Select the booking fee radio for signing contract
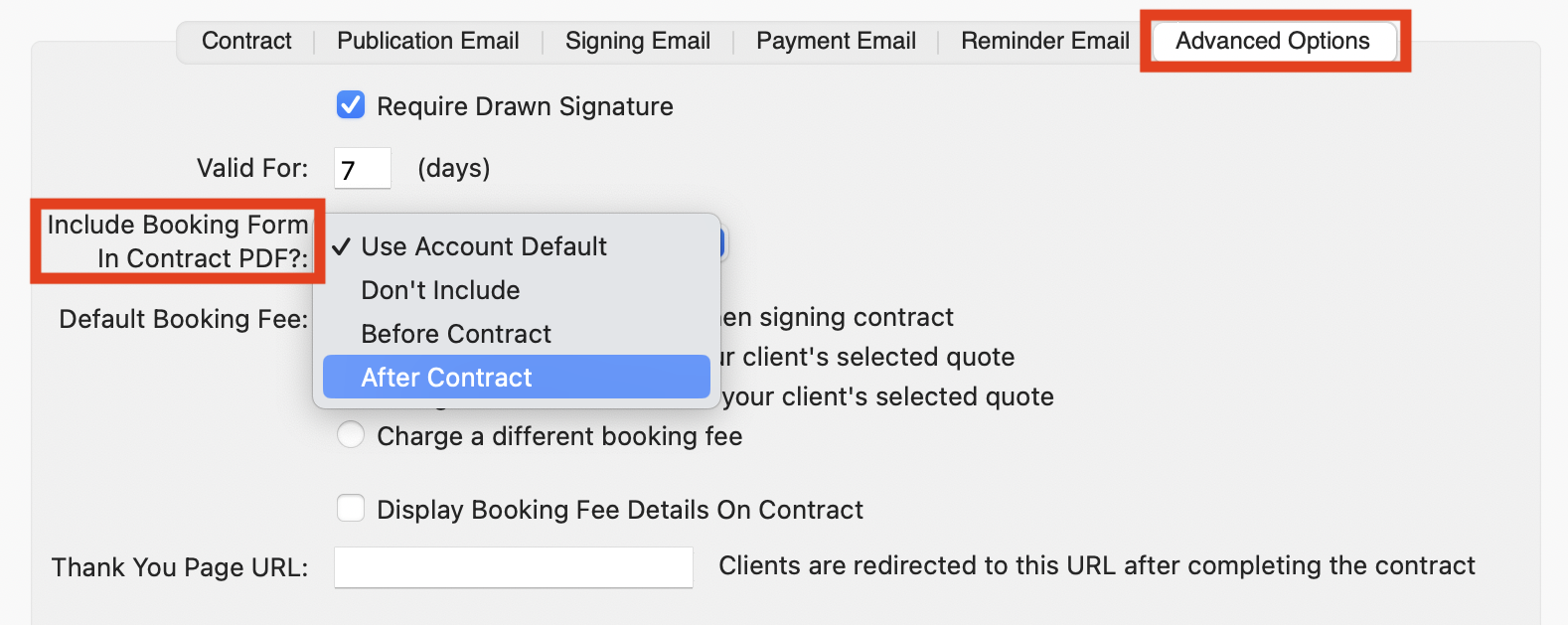The width and height of the screenshot is (1568, 625). [351, 317]
